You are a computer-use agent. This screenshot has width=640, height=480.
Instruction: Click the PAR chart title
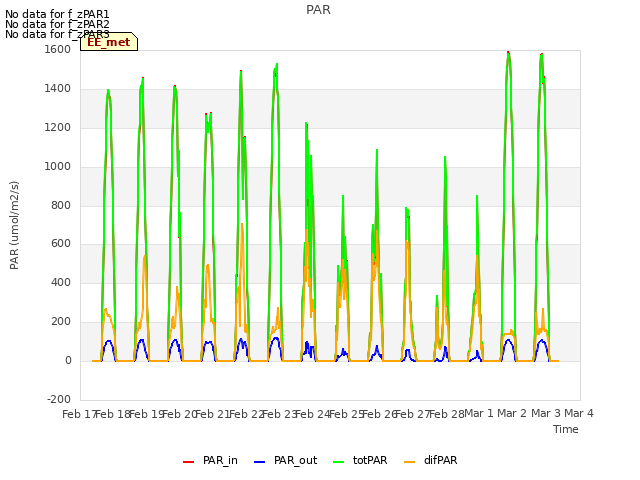(x=318, y=10)
